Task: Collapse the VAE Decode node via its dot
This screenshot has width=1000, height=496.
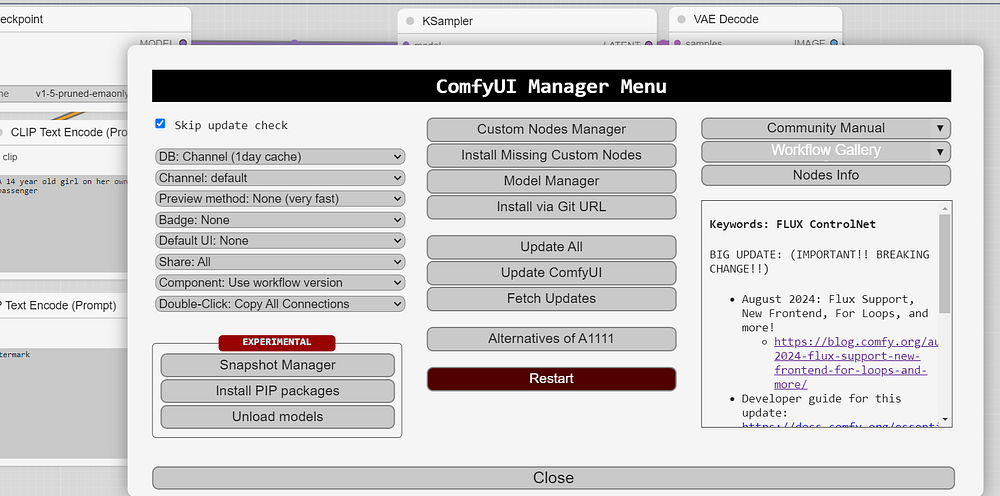Action: (681, 19)
